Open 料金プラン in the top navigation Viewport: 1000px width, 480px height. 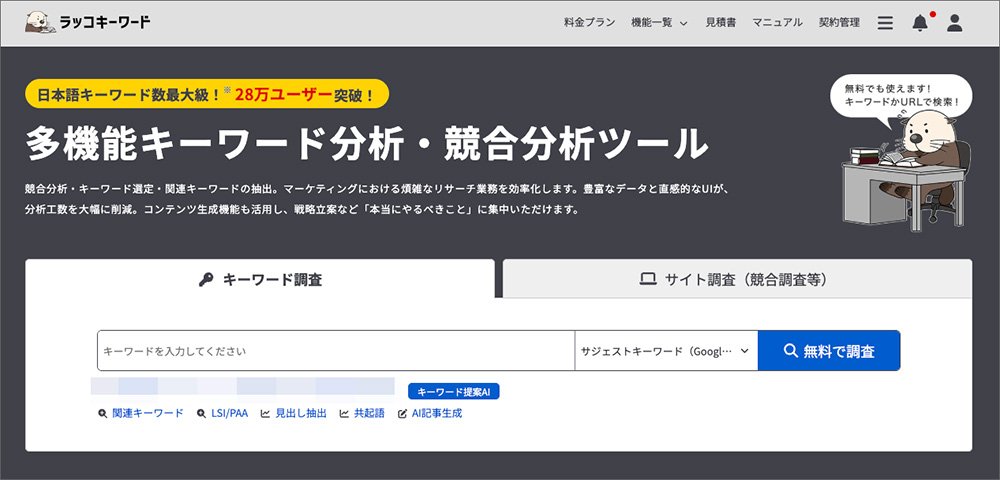coord(589,23)
